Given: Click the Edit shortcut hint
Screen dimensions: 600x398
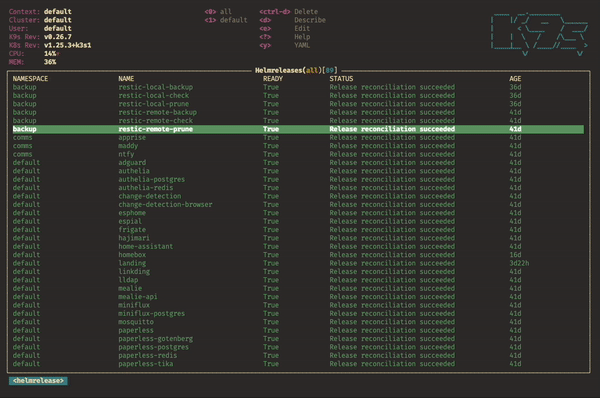Looking at the screenshot, I should click(x=284, y=28).
